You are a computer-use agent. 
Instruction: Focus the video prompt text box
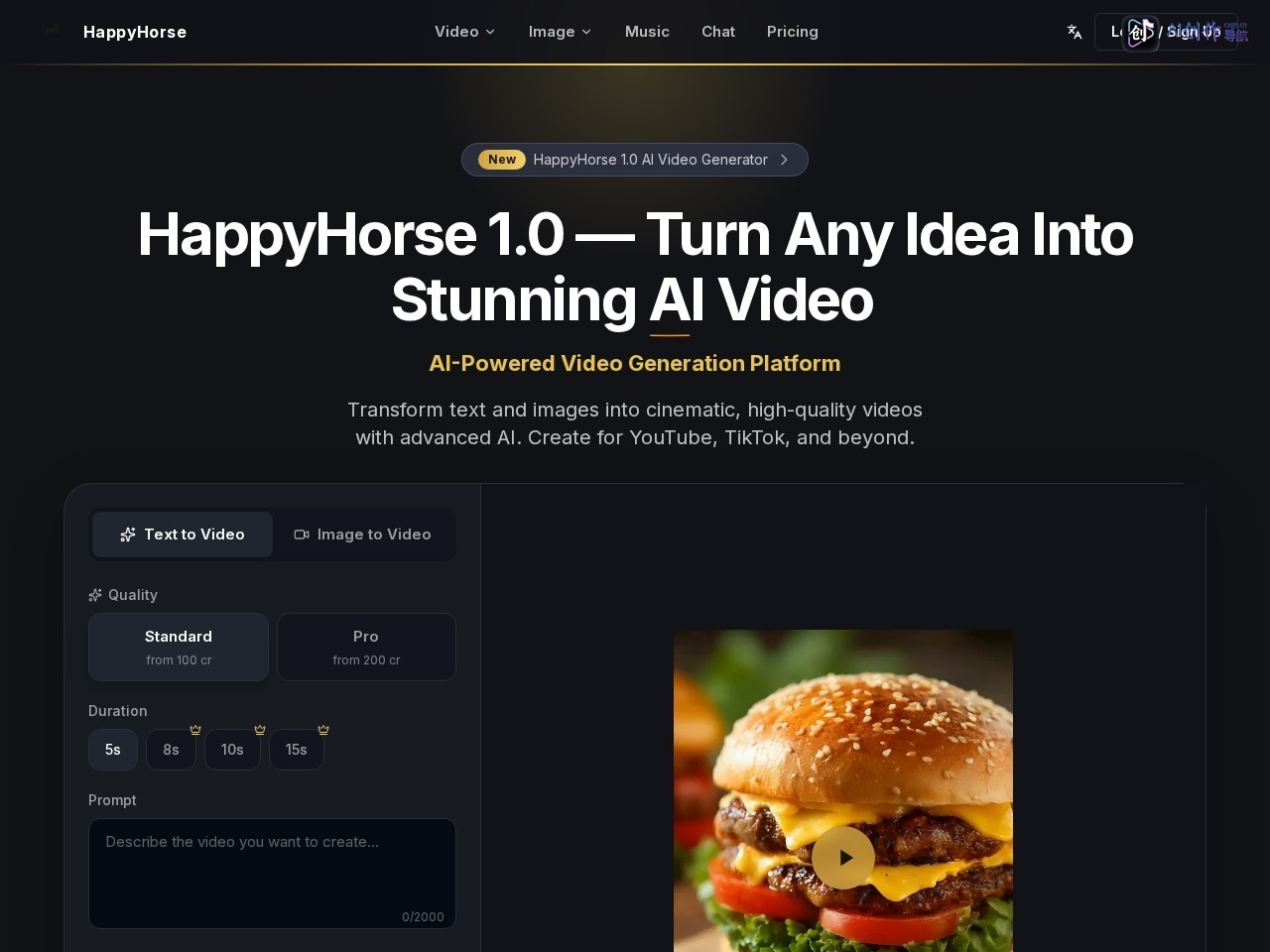[272, 874]
